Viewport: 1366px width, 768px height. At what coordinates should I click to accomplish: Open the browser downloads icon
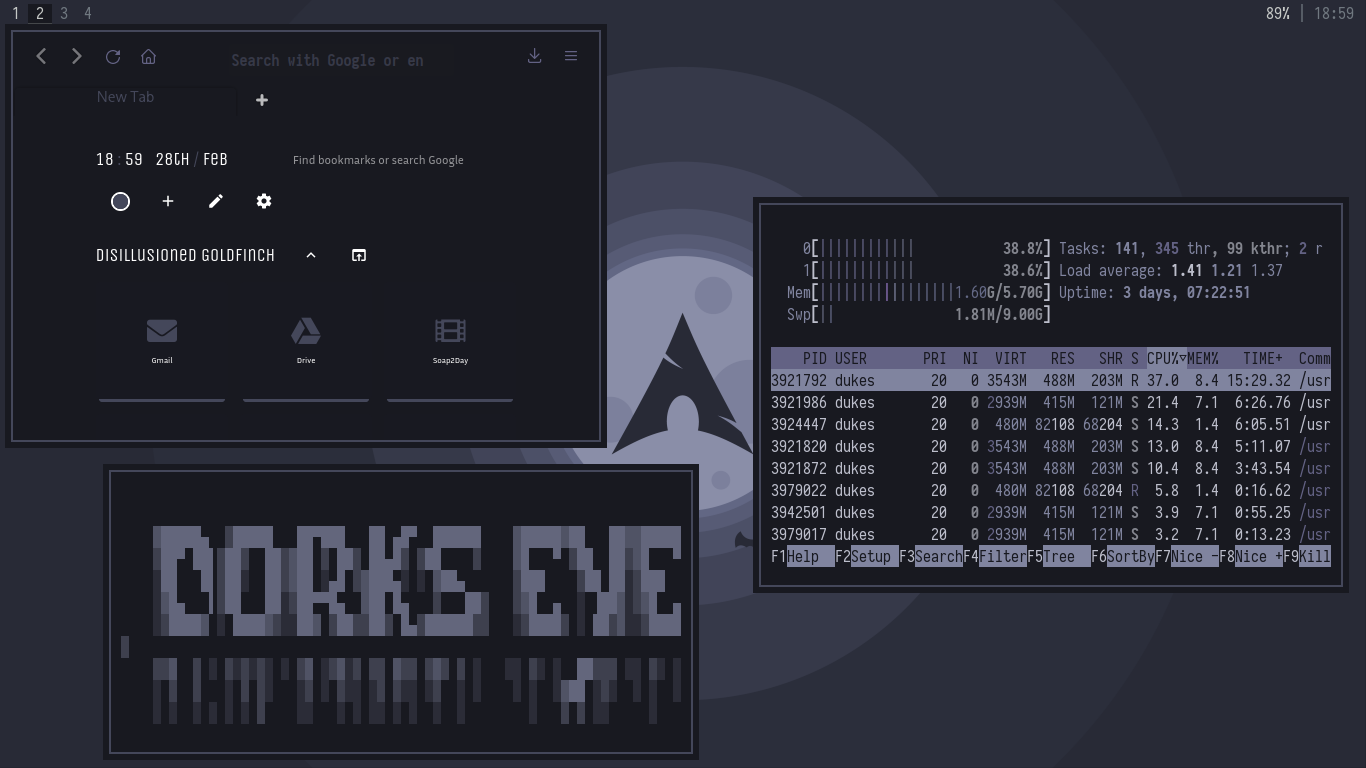tap(535, 56)
